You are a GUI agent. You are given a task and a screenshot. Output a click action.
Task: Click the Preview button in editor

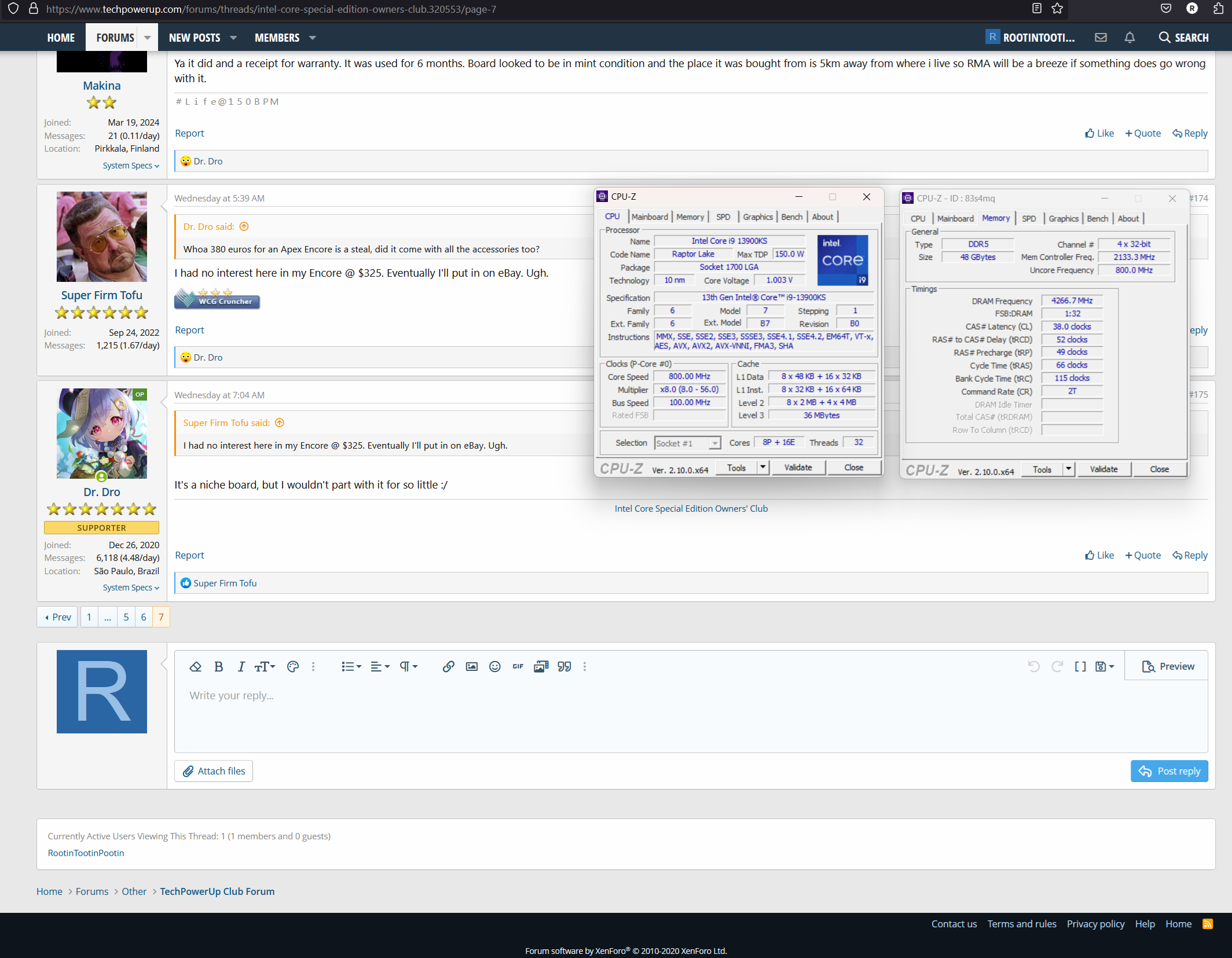[1168, 666]
